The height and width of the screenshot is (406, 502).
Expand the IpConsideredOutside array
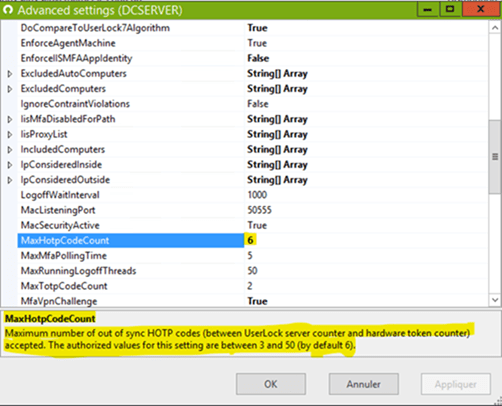pos(10,180)
